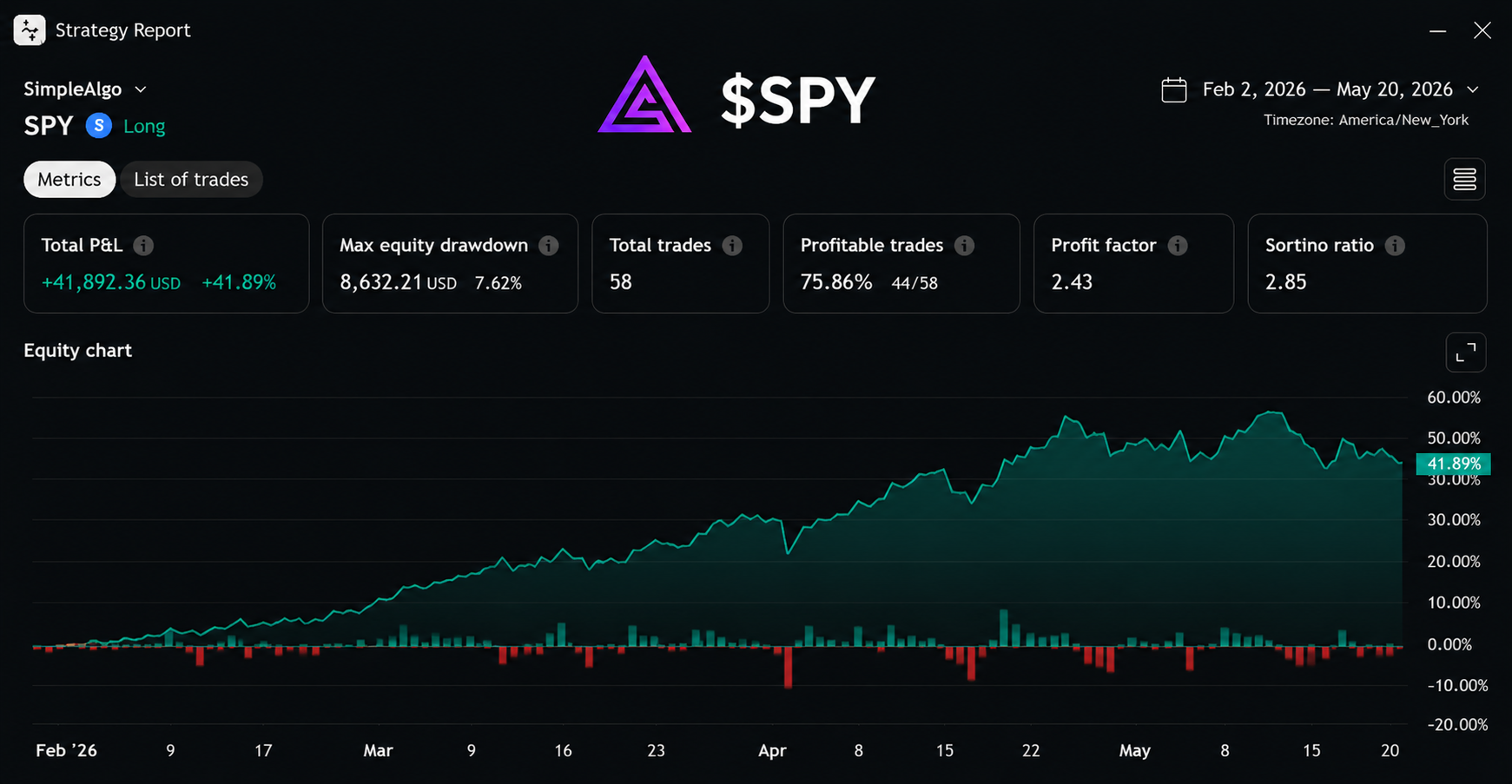Close the Strategy Report window
Image resolution: width=1512 pixels, height=784 pixels.
(1482, 30)
